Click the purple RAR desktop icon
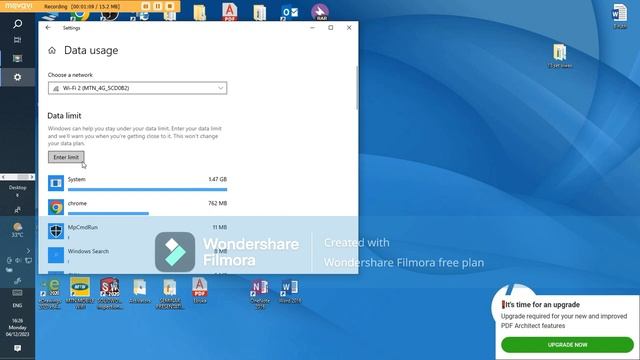Screen dimensions: 640x360 [320, 12]
